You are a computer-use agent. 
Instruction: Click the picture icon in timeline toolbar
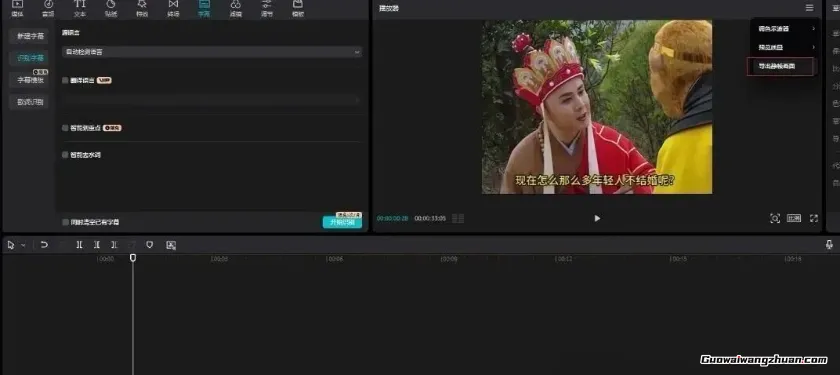(x=171, y=245)
